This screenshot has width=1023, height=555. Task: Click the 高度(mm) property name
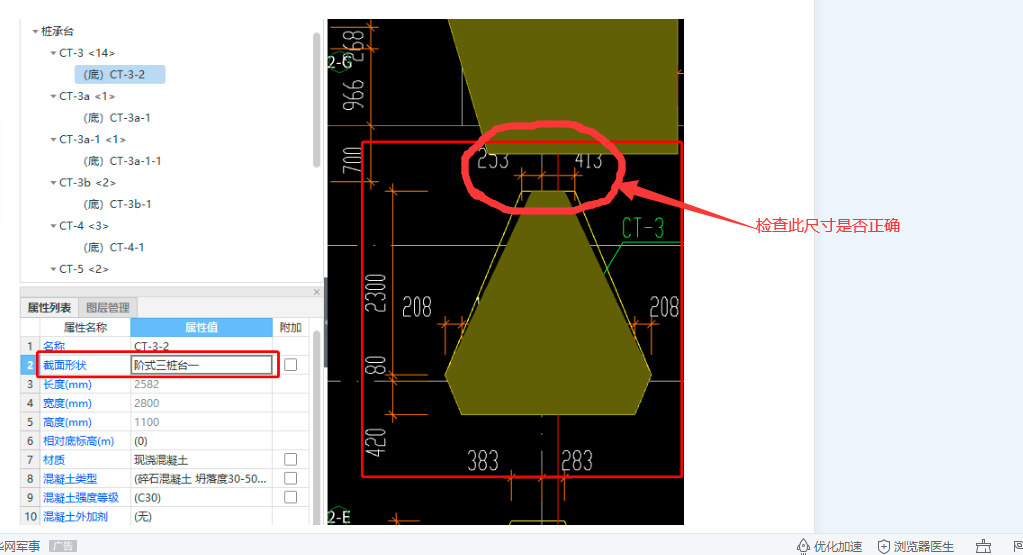click(67, 422)
